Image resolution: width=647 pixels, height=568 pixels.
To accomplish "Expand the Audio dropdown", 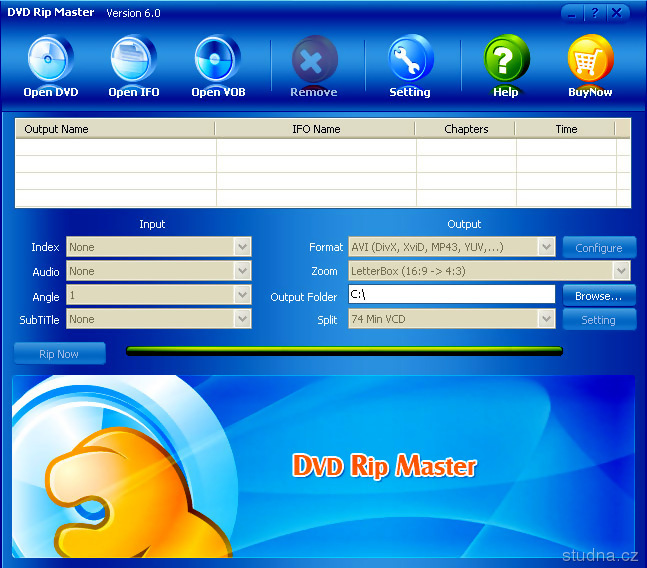I will pos(242,271).
